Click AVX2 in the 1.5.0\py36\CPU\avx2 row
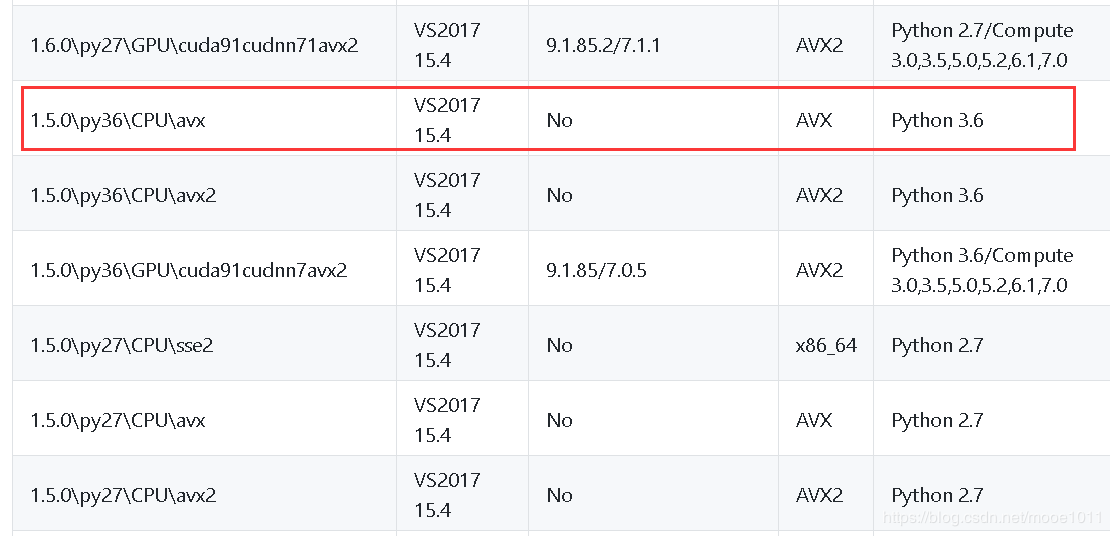The width and height of the screenshot is (1110, 536). pyautogui.click(x=819, y=195)
